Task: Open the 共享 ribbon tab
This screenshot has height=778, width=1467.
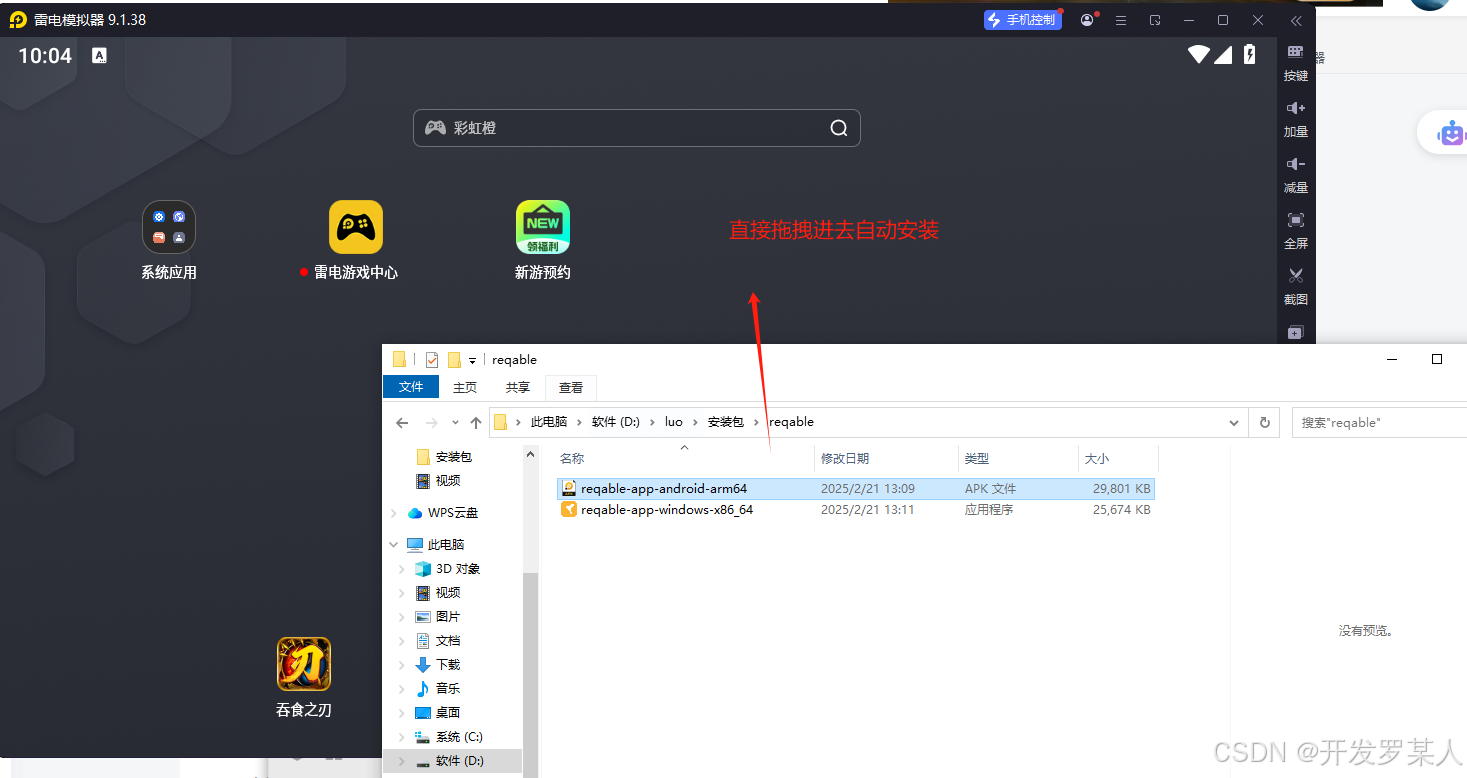Action: 517,387
